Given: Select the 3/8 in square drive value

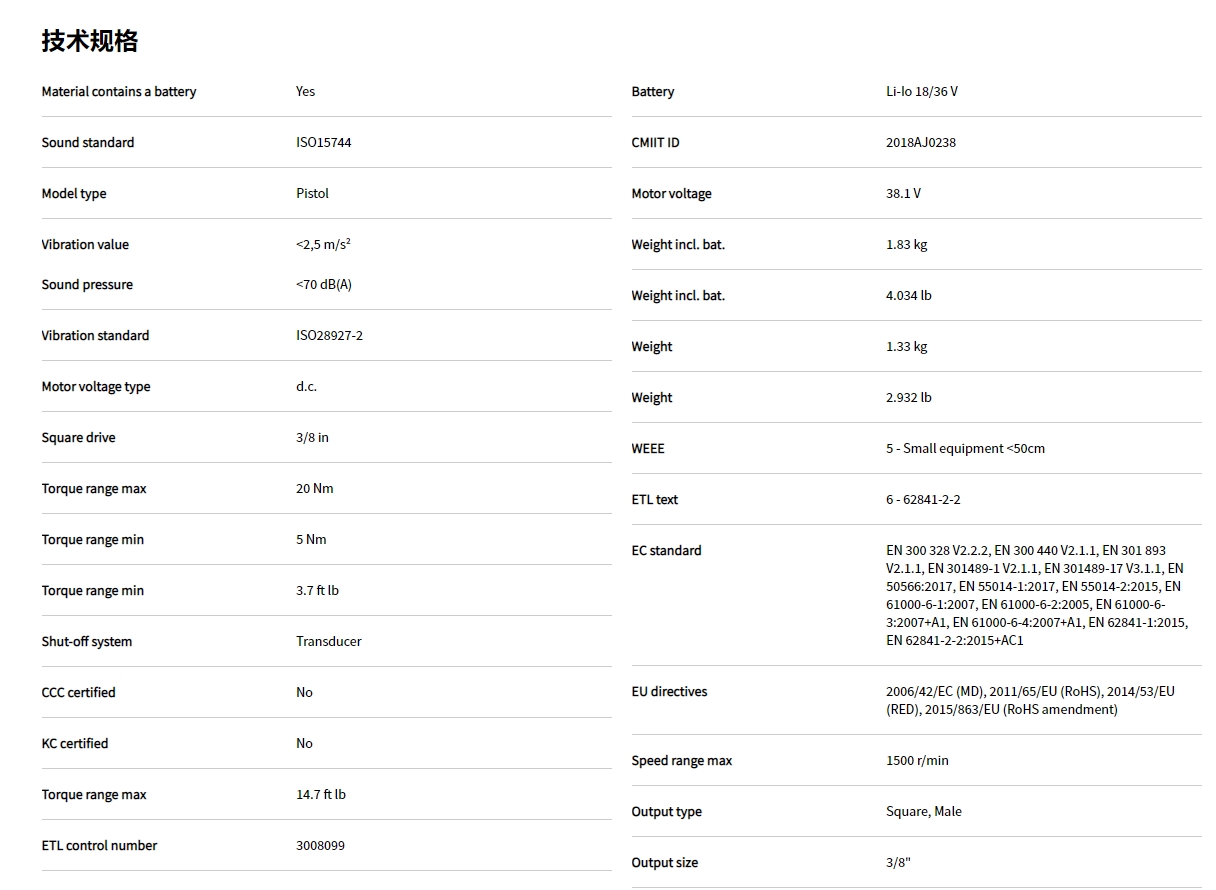Looking at the screenshot, I should 312,438.
